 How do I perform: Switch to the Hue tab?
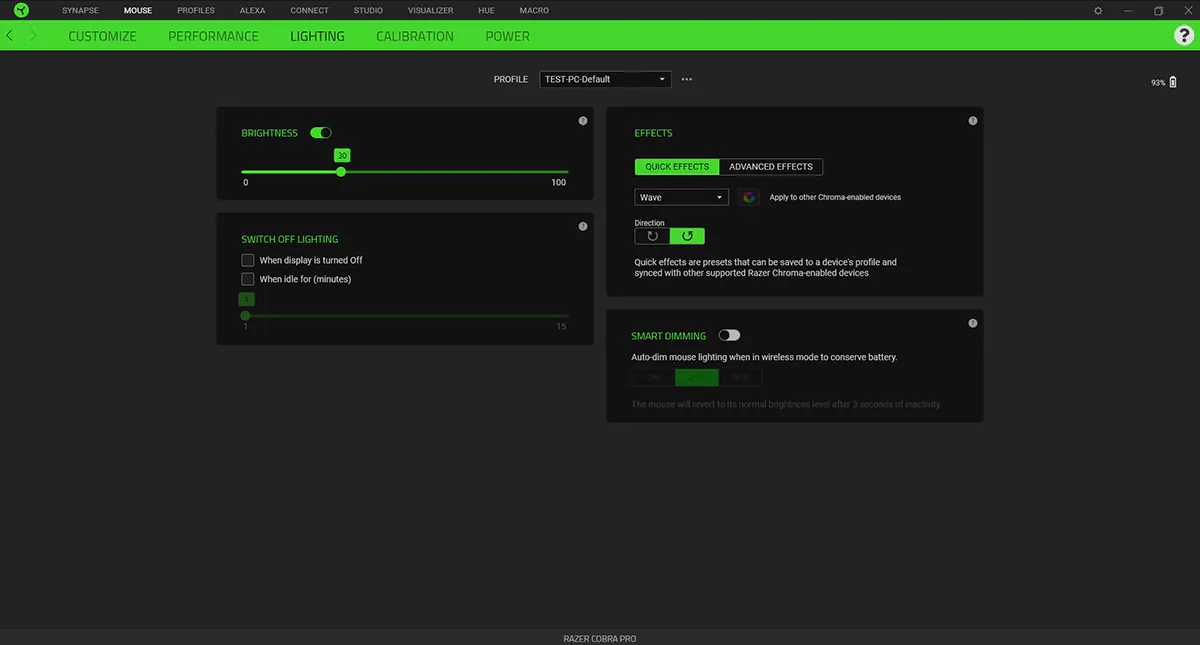point(486,10)
